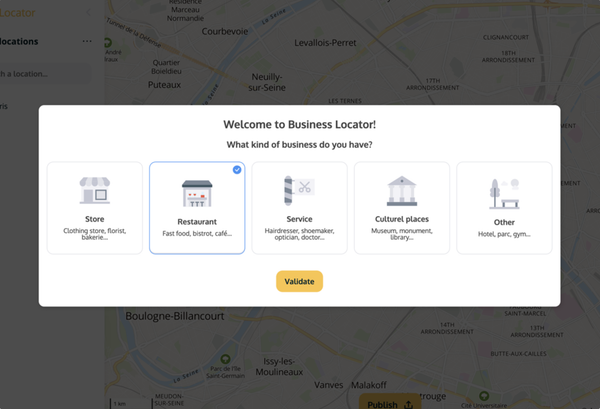Click the Parc de l'Île Saint-Germain marker
This screenshot has height=409, width=600.
(x=225, y=359)
